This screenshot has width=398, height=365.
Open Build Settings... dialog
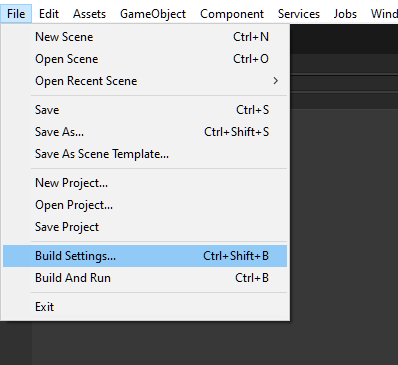click(145, 256)
